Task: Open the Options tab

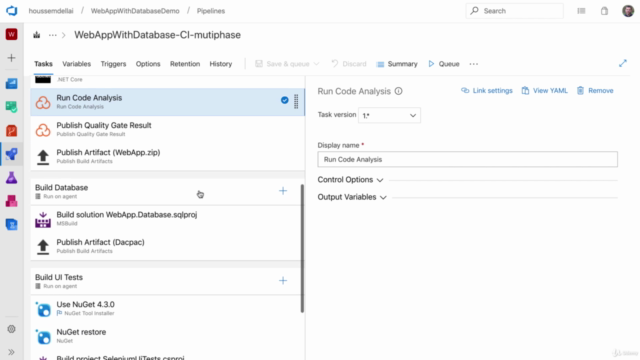Action: point(148,64)
